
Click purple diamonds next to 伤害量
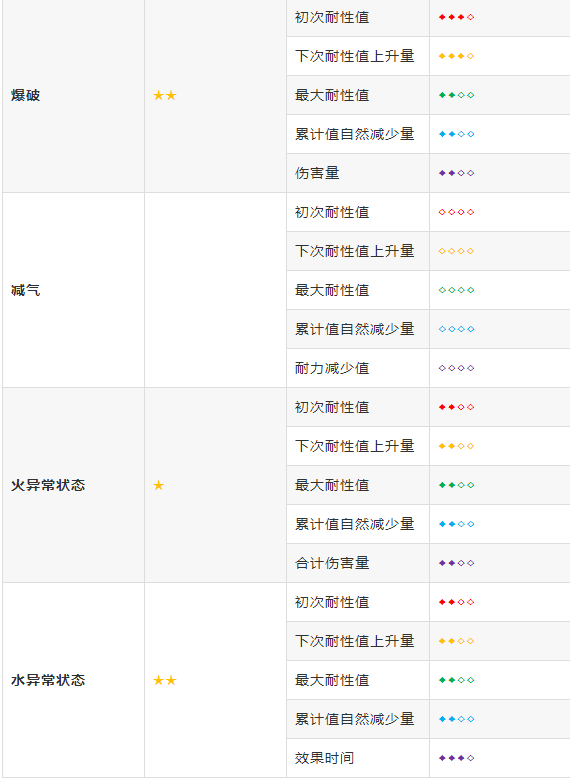(456, 173)
